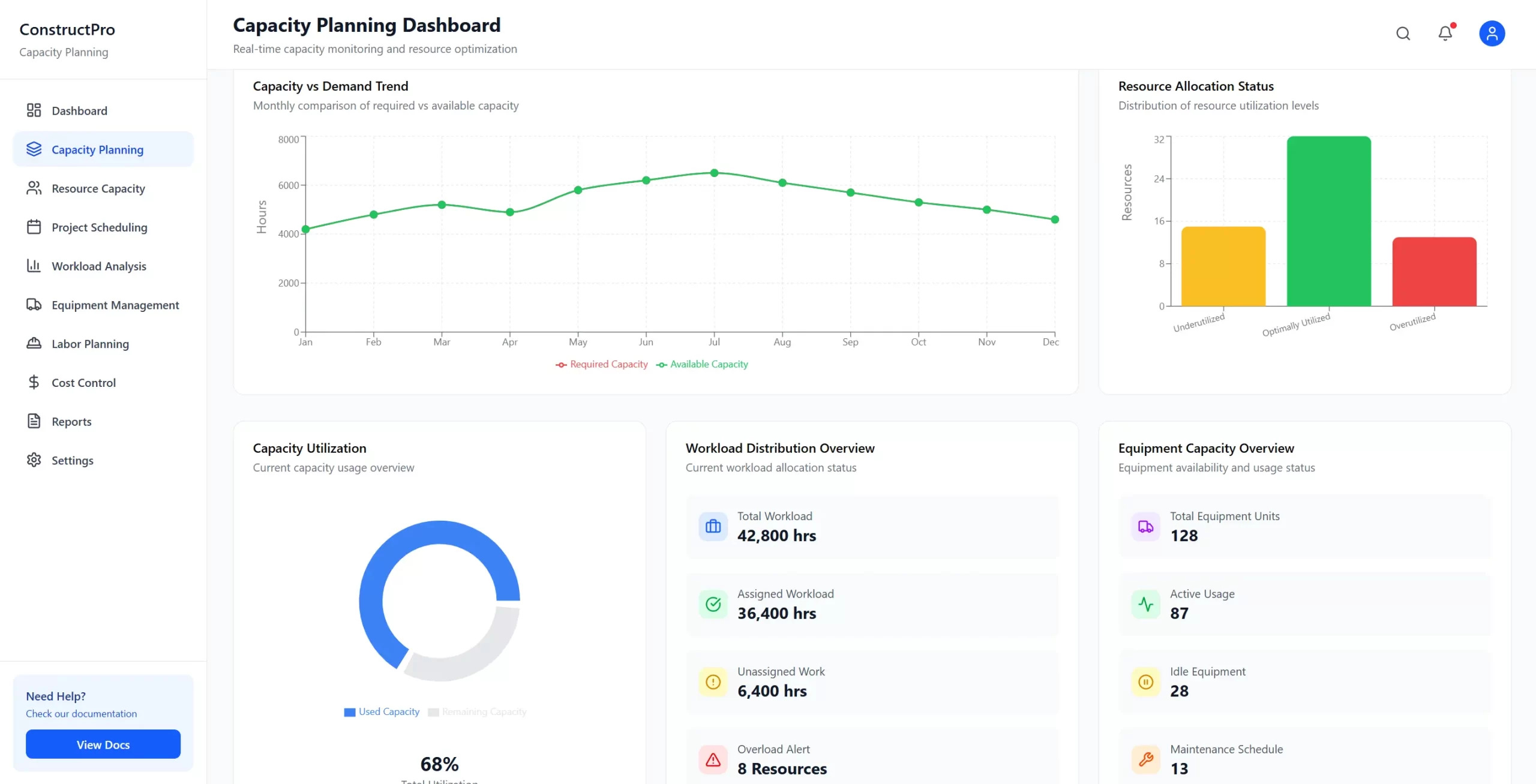This screenshot has height=784, width=1536.
Task: Click the Maintenance Schedule wrench icon
Action: [1145, 759]
